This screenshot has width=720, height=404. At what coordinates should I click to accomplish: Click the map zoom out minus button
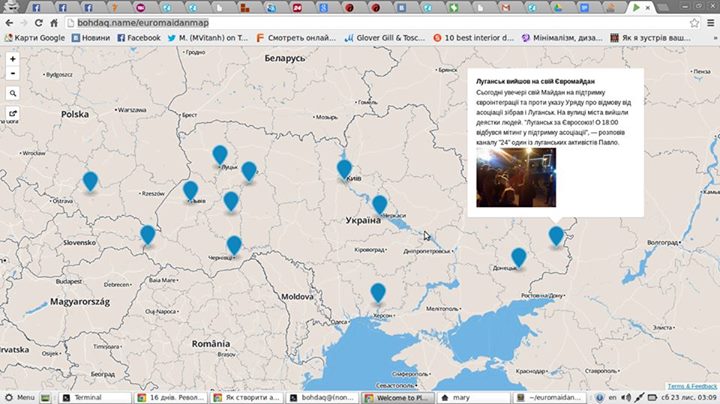click(x=13, y=73)
